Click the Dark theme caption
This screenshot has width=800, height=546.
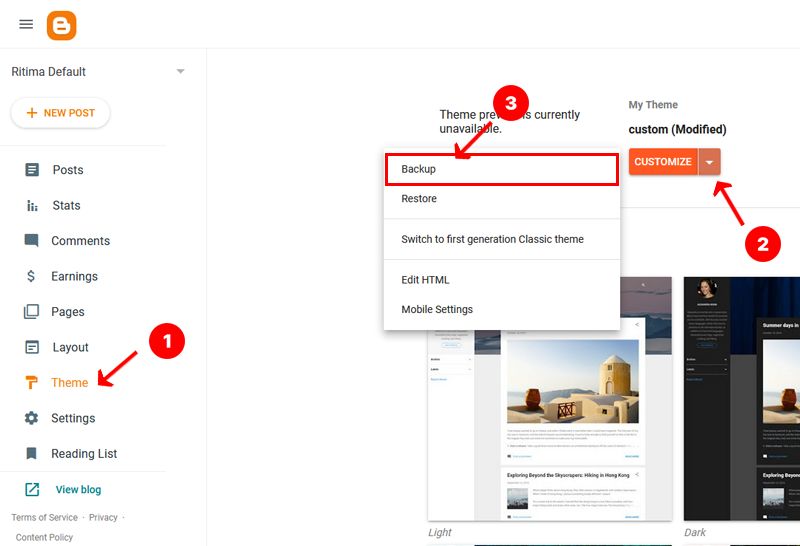695,532
